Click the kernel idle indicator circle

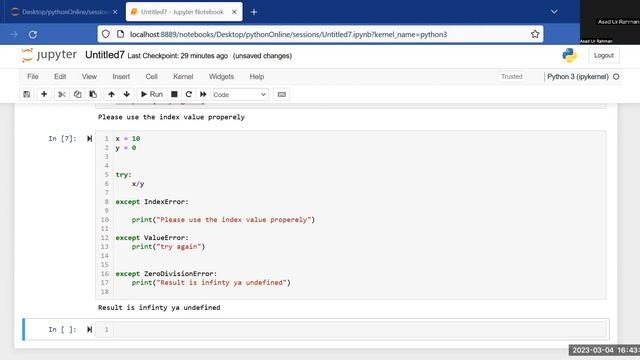616,76
